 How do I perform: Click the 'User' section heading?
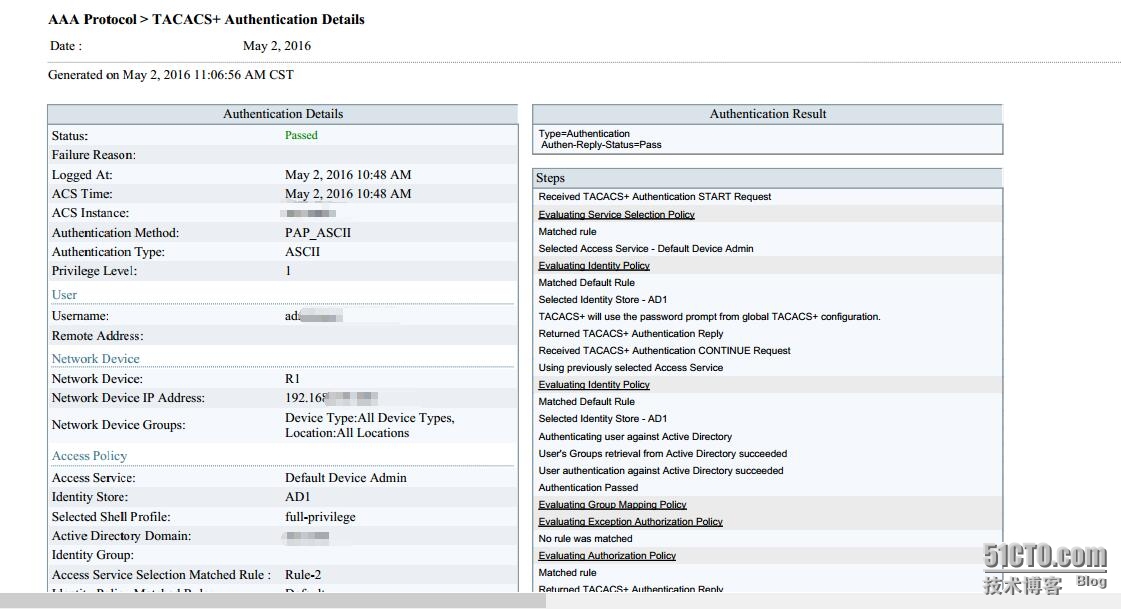(64, 294)
